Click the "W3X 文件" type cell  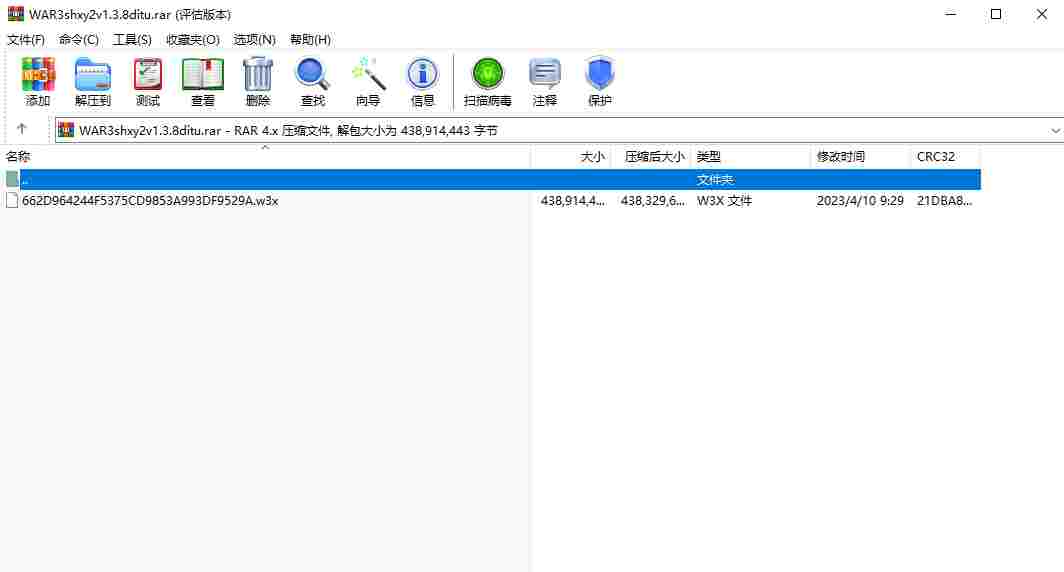pyautogui.click(x=724, y=201)
